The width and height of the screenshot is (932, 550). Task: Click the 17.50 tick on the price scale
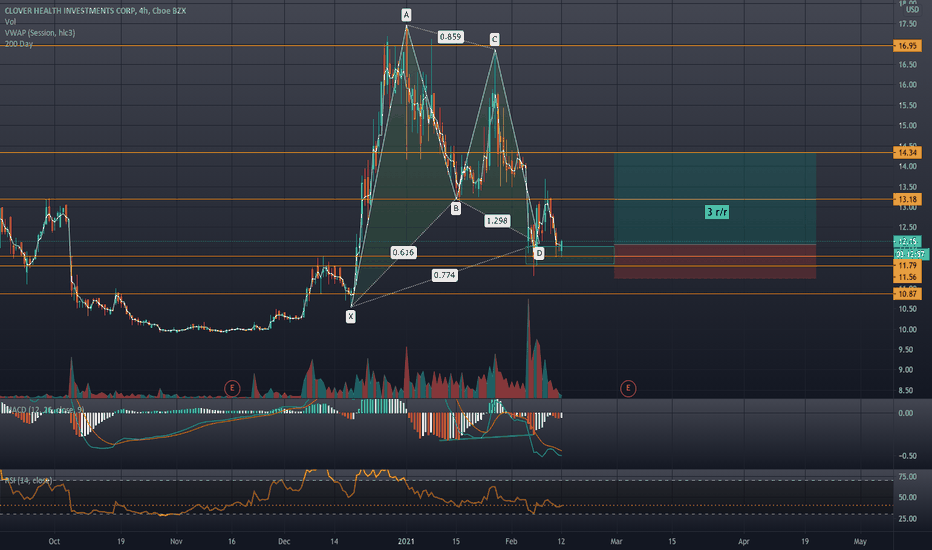908,24
